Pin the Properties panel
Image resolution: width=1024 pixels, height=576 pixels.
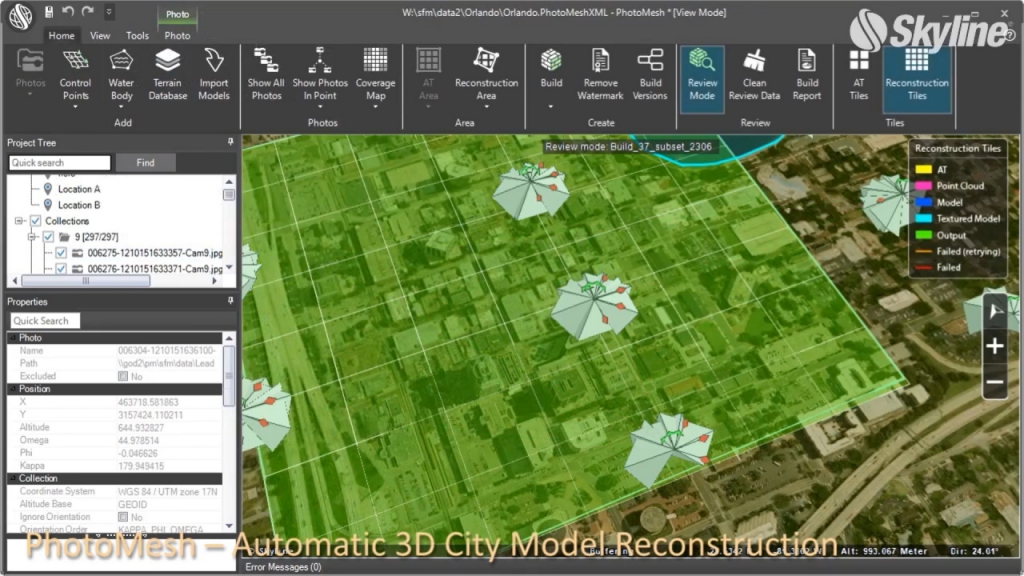[231, 301]
